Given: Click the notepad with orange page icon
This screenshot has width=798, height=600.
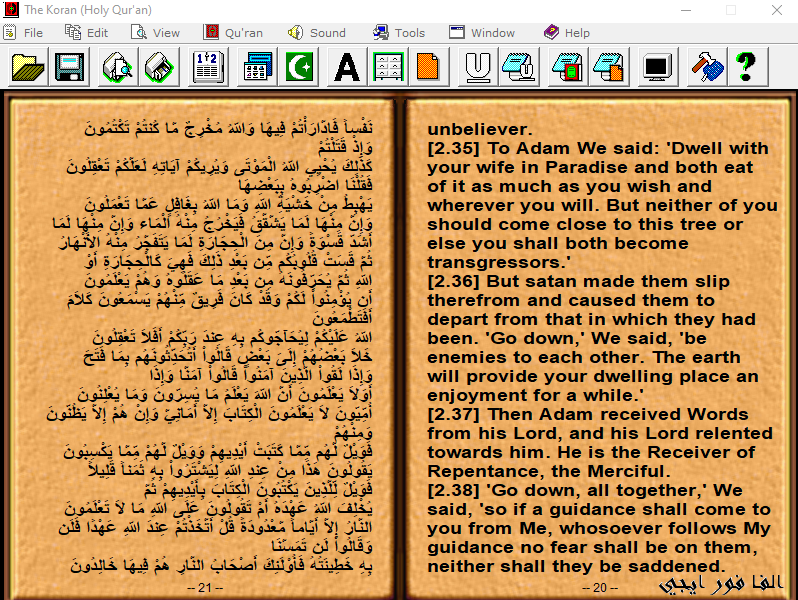Looking at the screenshot, I should (608, 67).
